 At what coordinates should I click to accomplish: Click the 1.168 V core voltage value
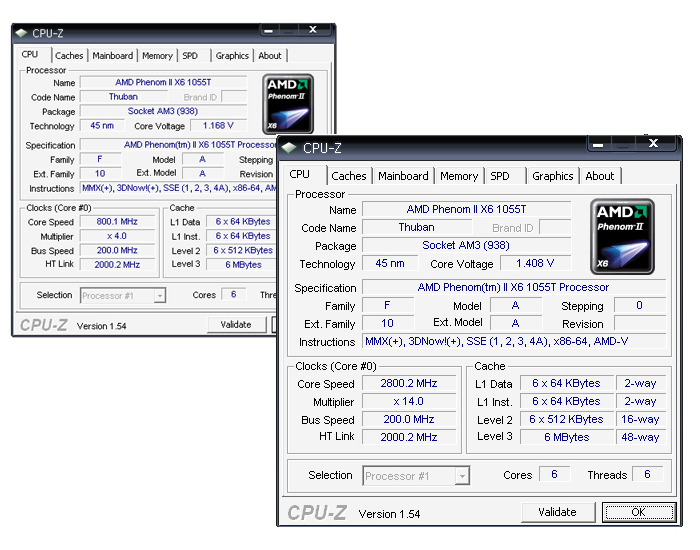(218, 125)
